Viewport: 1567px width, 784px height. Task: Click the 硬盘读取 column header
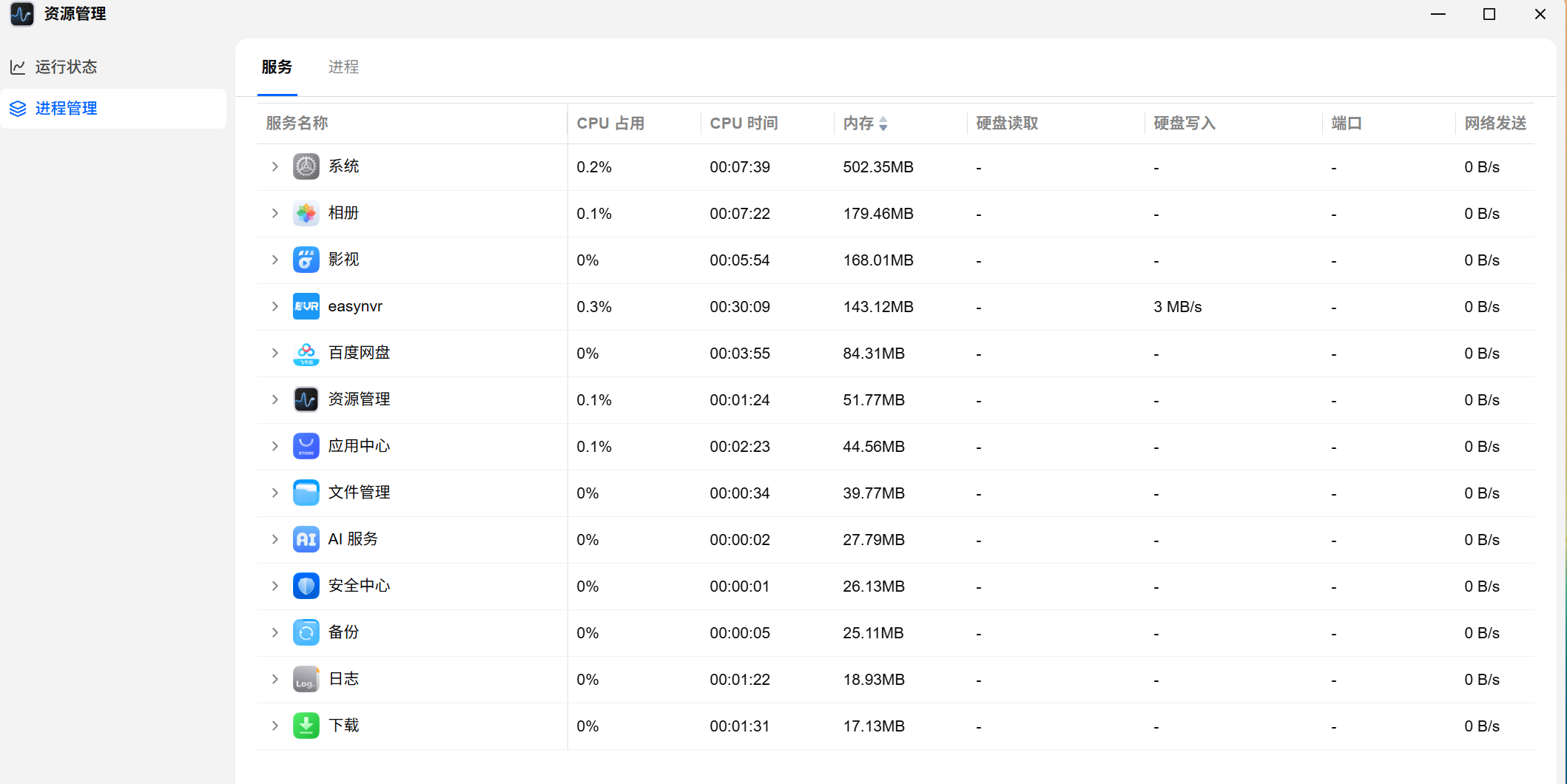click(1007, 124)
